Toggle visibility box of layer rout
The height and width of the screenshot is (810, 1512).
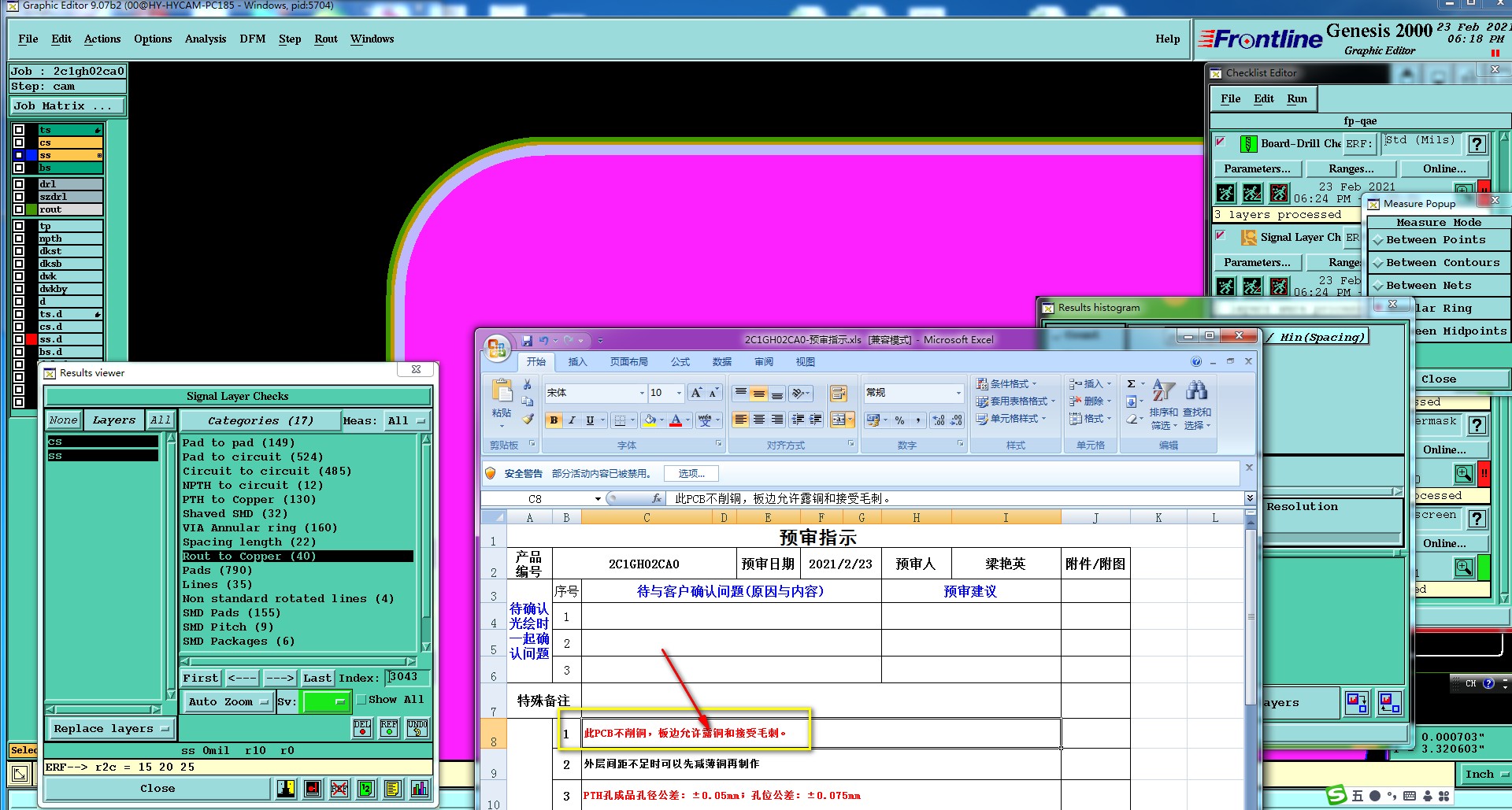coord(19,209)
